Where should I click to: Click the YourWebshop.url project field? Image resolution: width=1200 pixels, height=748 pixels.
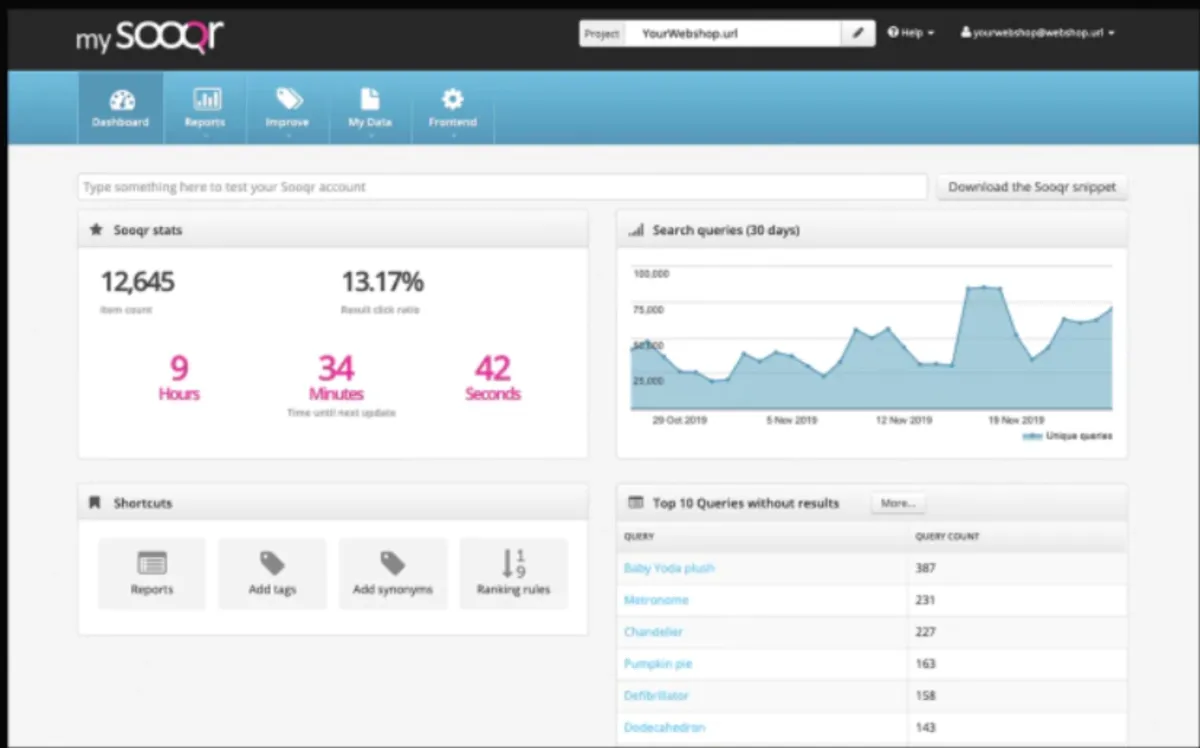coord(734,33)
